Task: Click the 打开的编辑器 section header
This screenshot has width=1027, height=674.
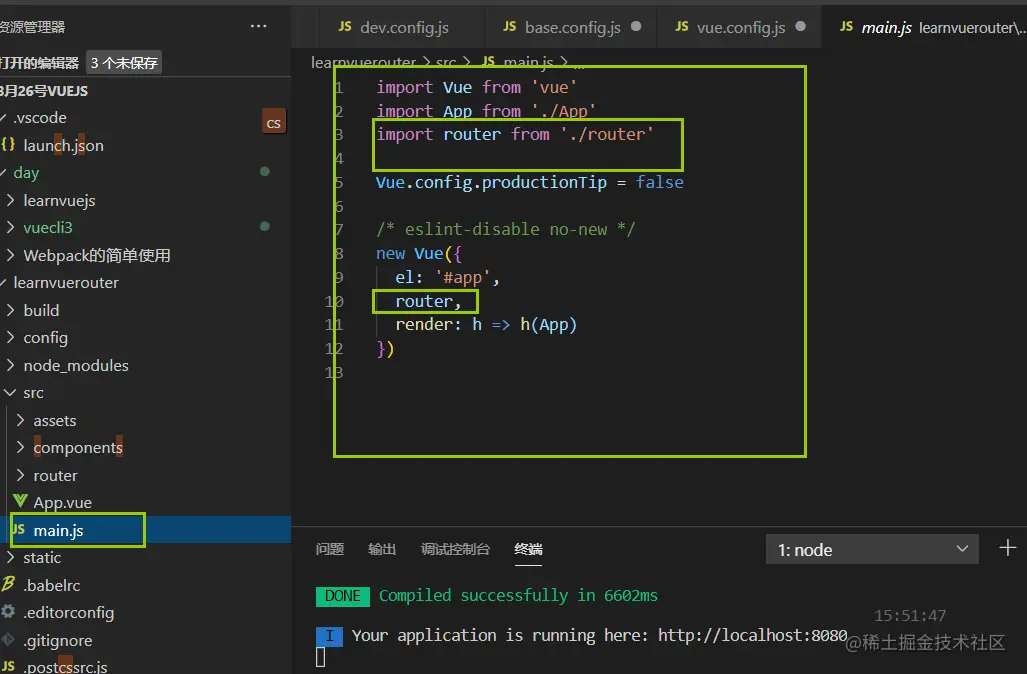Action: pos(39,63)
